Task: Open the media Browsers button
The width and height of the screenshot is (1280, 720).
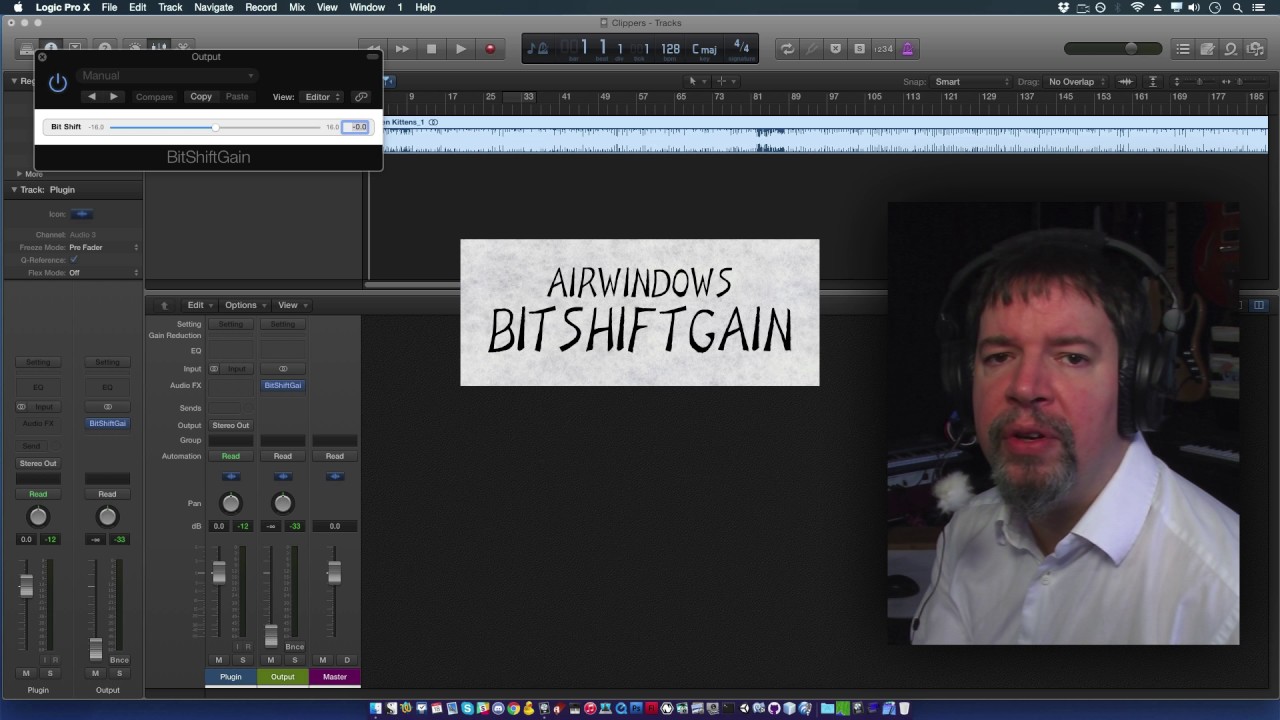Action: pos(1255,49)
